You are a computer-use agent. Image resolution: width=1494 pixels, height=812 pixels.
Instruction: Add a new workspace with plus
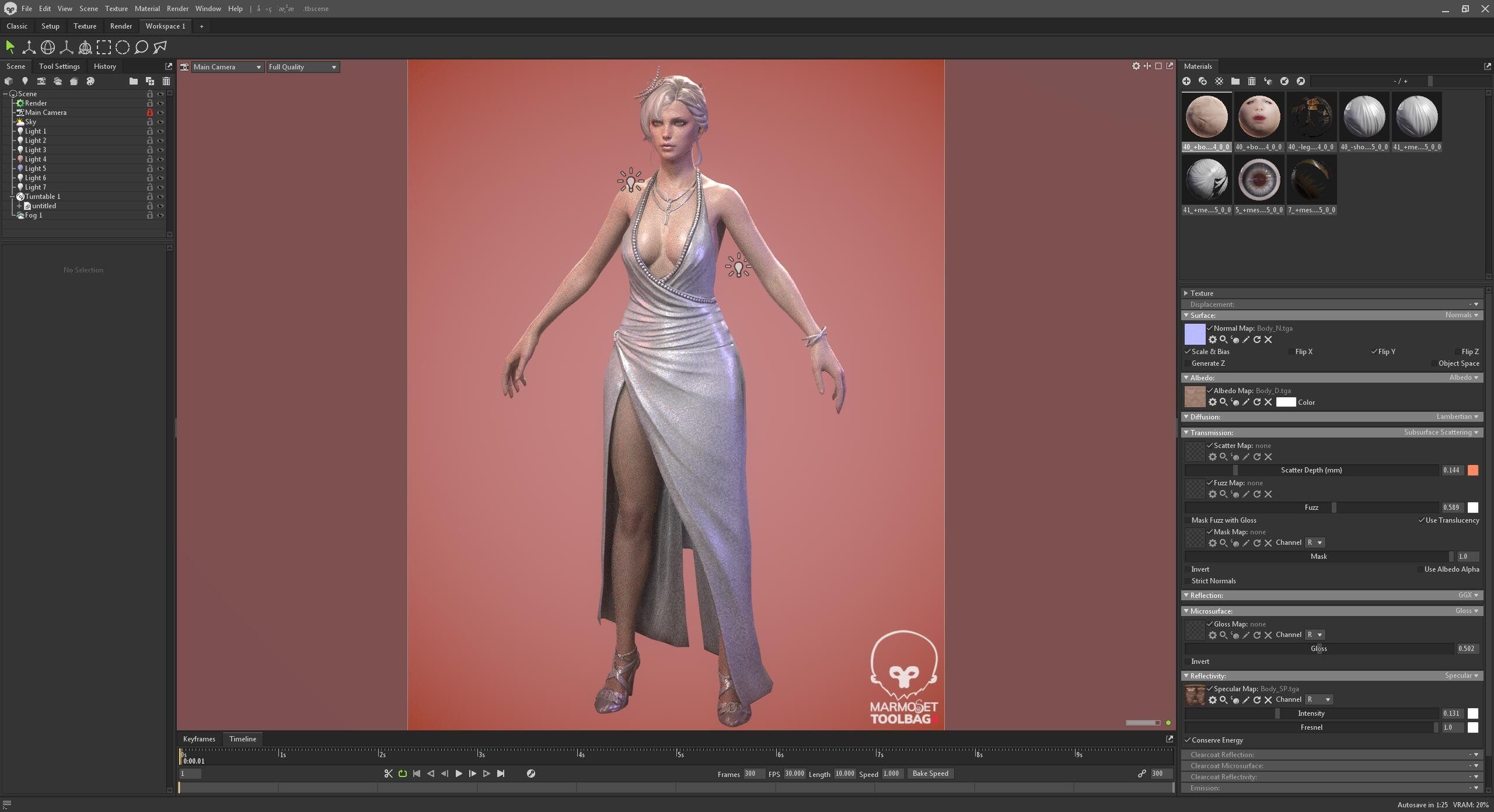click(x=202, y=26)
